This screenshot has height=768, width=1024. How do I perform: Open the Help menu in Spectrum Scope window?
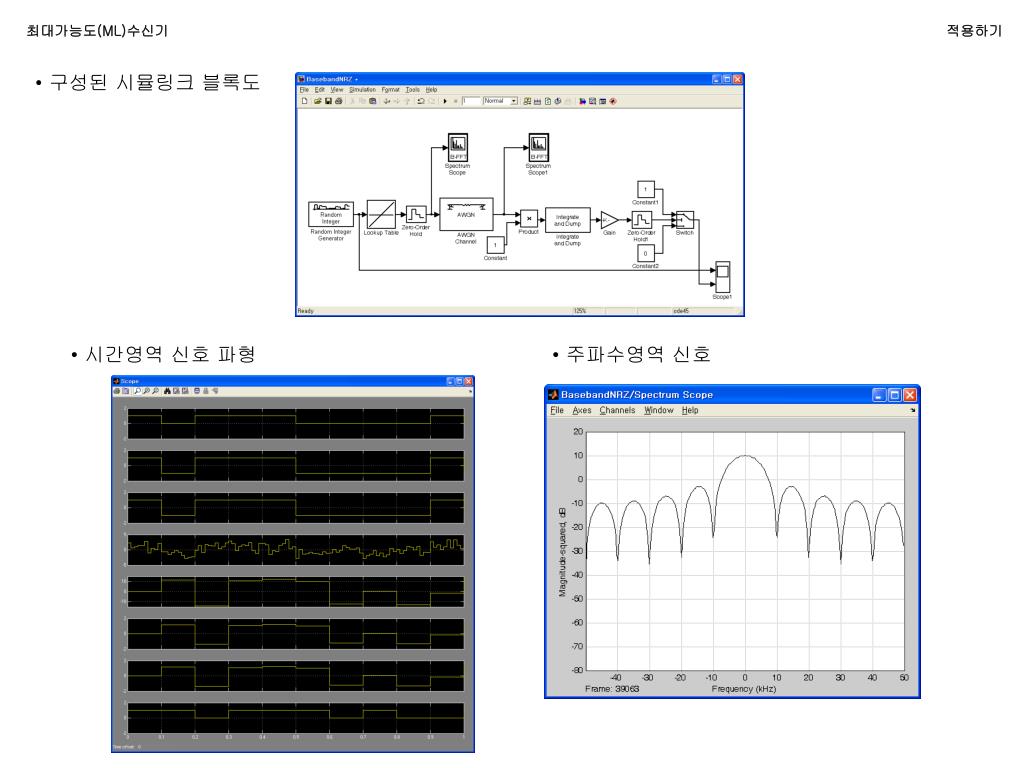(690, 410)
